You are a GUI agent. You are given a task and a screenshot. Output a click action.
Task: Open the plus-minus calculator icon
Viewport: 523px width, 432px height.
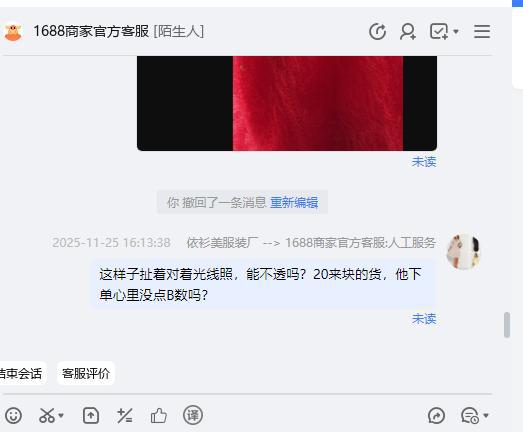[x=125, y=416]
